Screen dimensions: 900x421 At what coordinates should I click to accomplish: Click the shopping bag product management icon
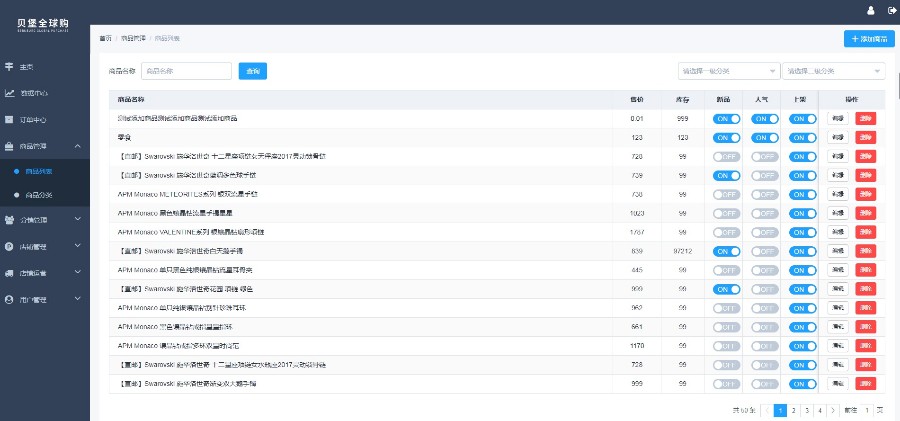9,146
